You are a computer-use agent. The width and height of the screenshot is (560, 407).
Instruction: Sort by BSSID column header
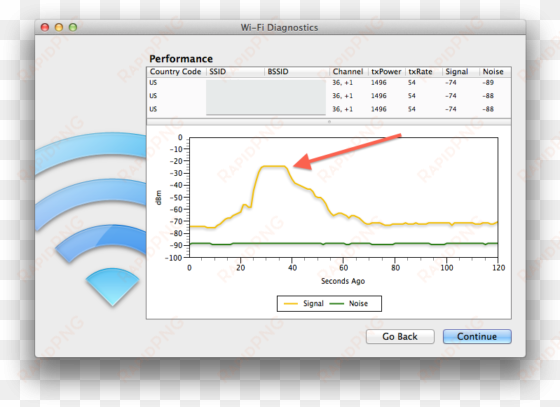click(297, 71)
